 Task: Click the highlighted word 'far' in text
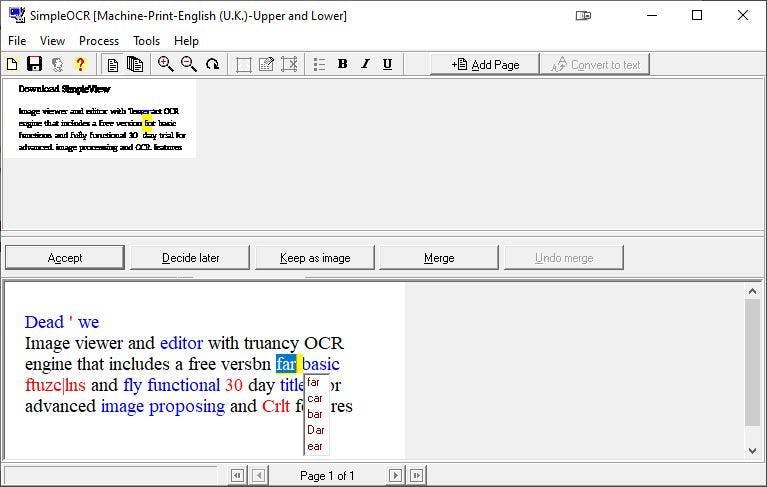(x=286, y=364)
